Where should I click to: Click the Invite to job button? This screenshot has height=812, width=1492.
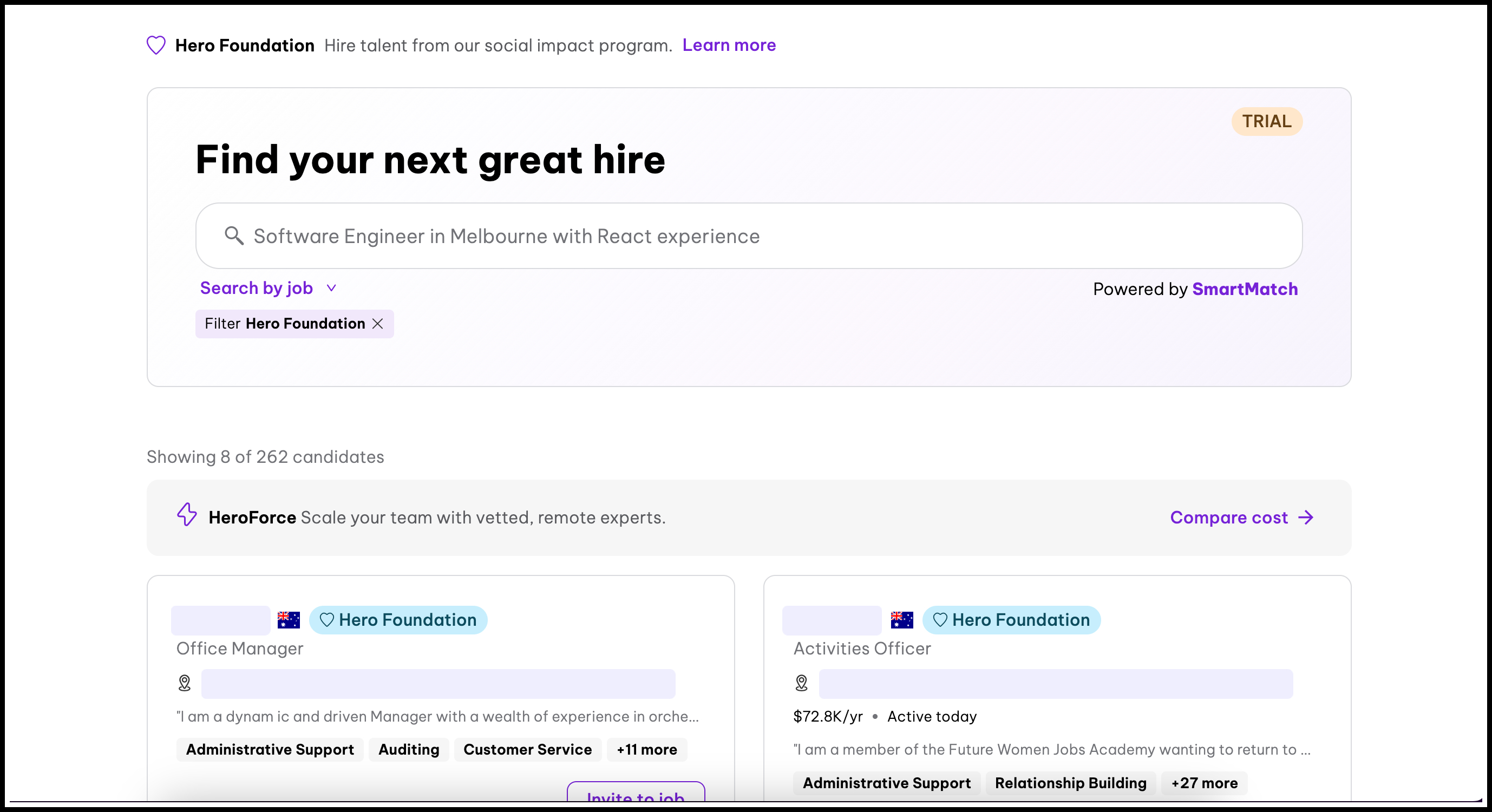(636, 795)
